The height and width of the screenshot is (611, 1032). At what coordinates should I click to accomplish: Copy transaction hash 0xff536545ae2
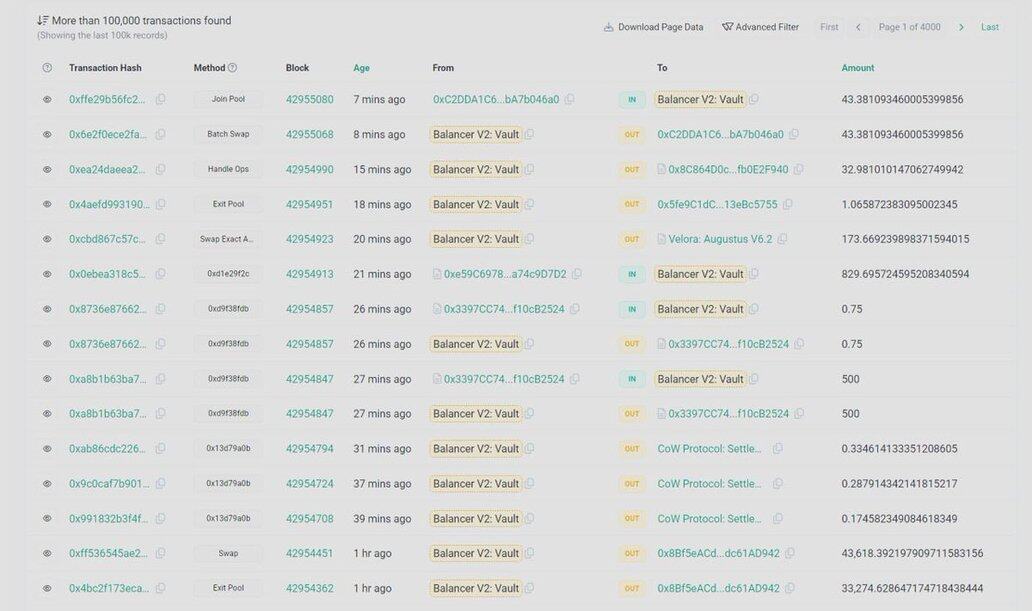click(x=160, y=553)
